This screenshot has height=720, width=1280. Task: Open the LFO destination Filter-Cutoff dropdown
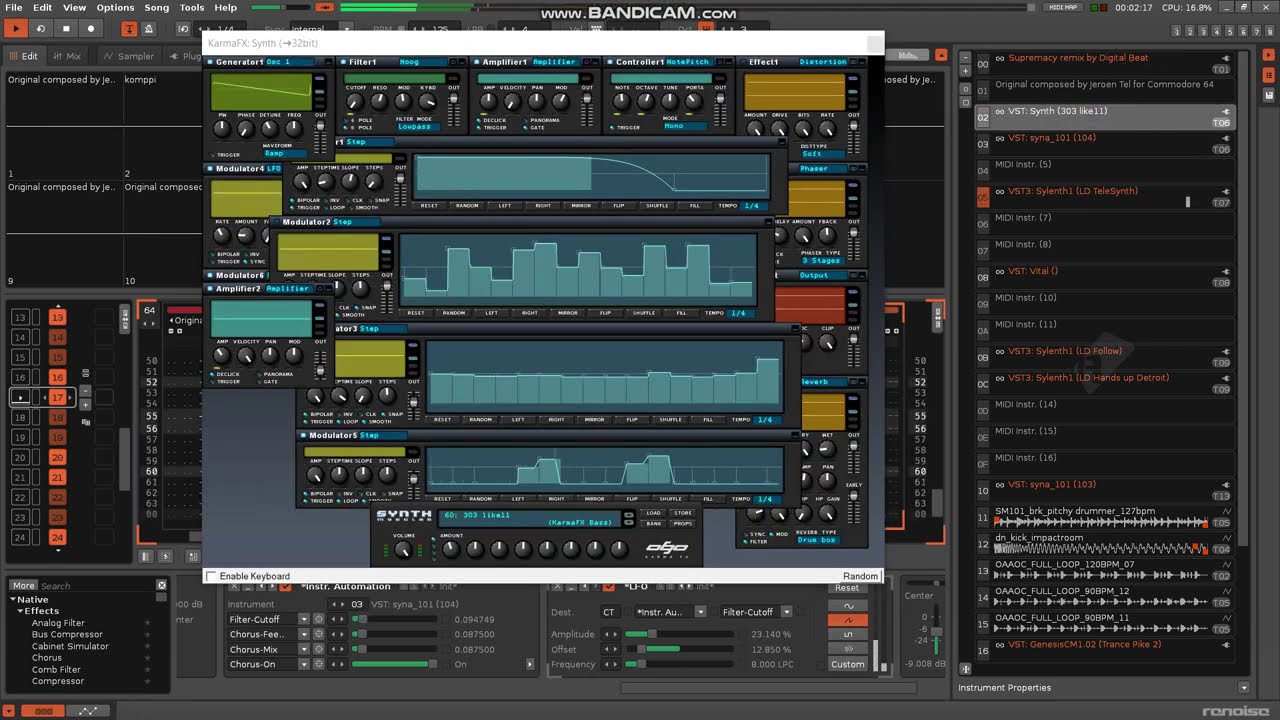point(786,612)
